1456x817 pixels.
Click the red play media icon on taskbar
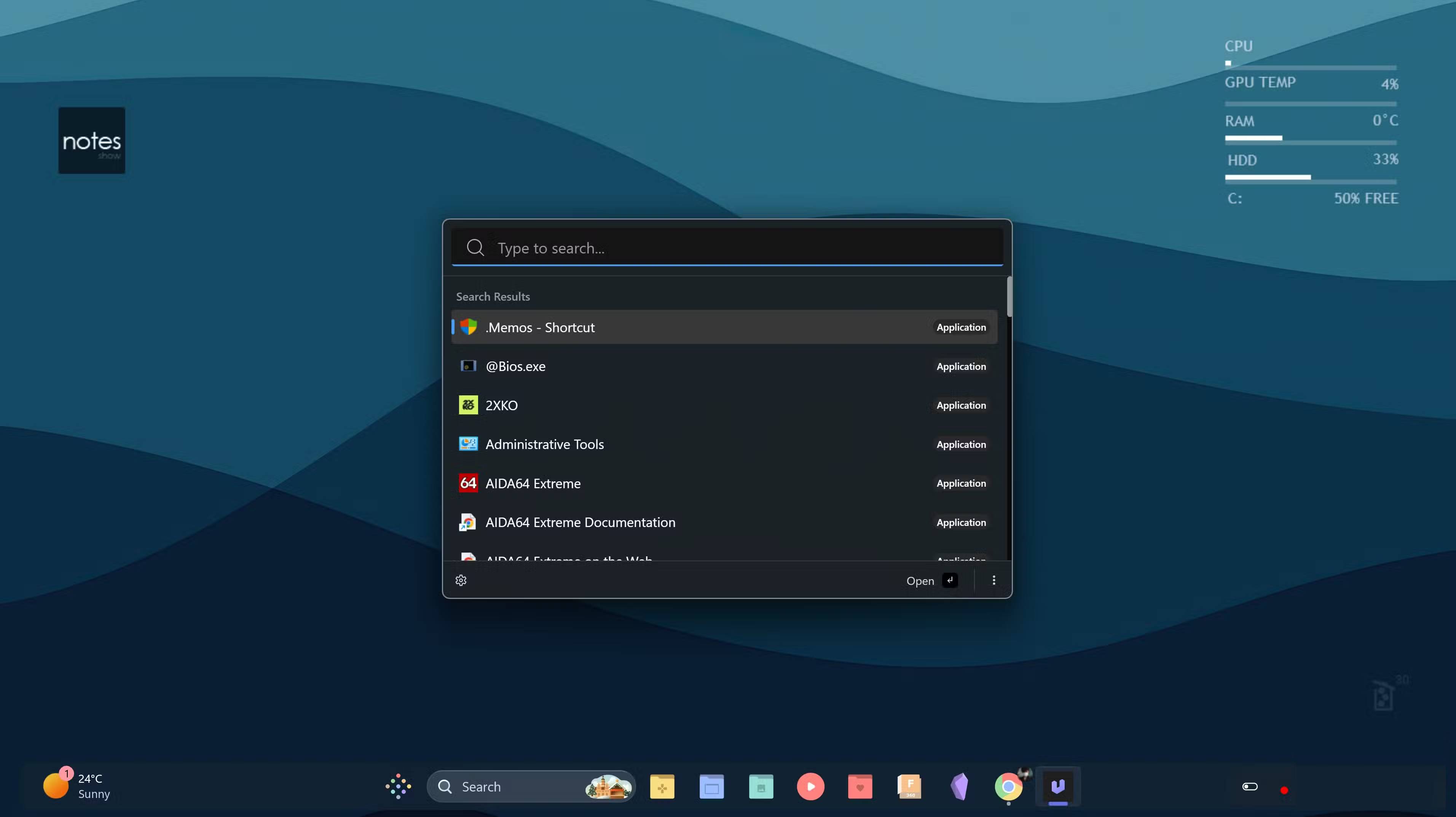810,787
